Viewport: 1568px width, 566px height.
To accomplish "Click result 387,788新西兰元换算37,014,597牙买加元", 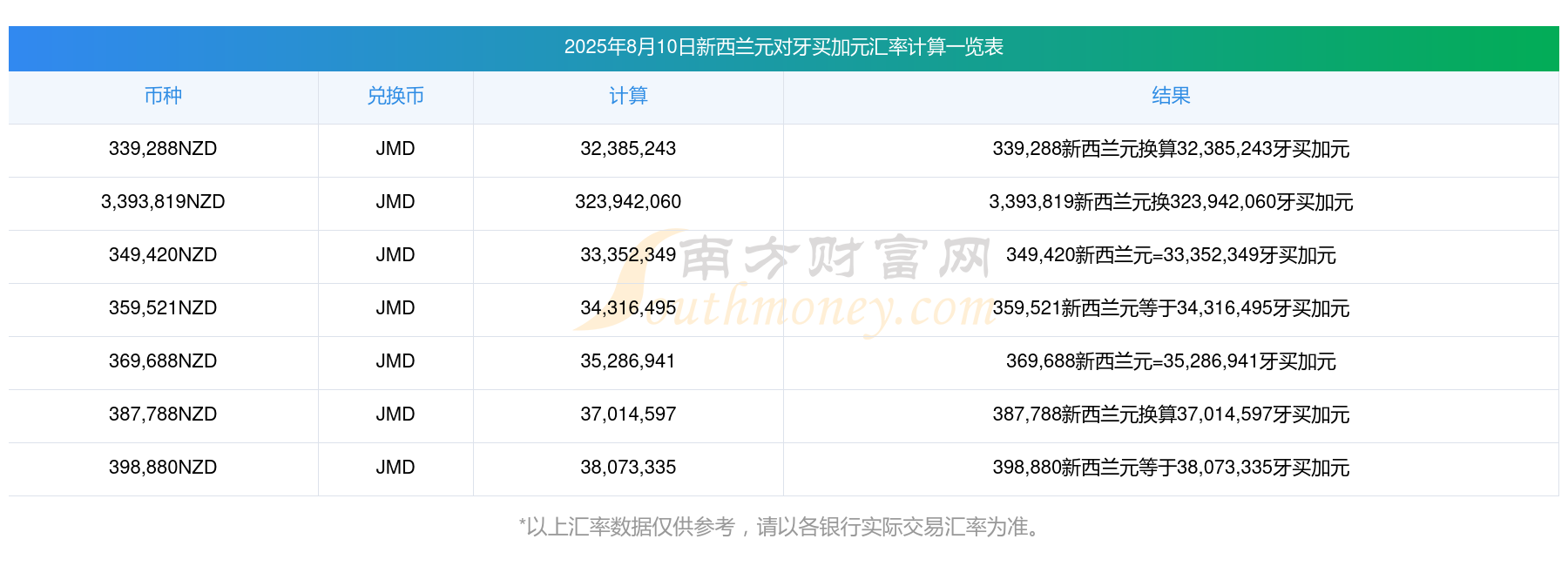I will coord(1171,414).
